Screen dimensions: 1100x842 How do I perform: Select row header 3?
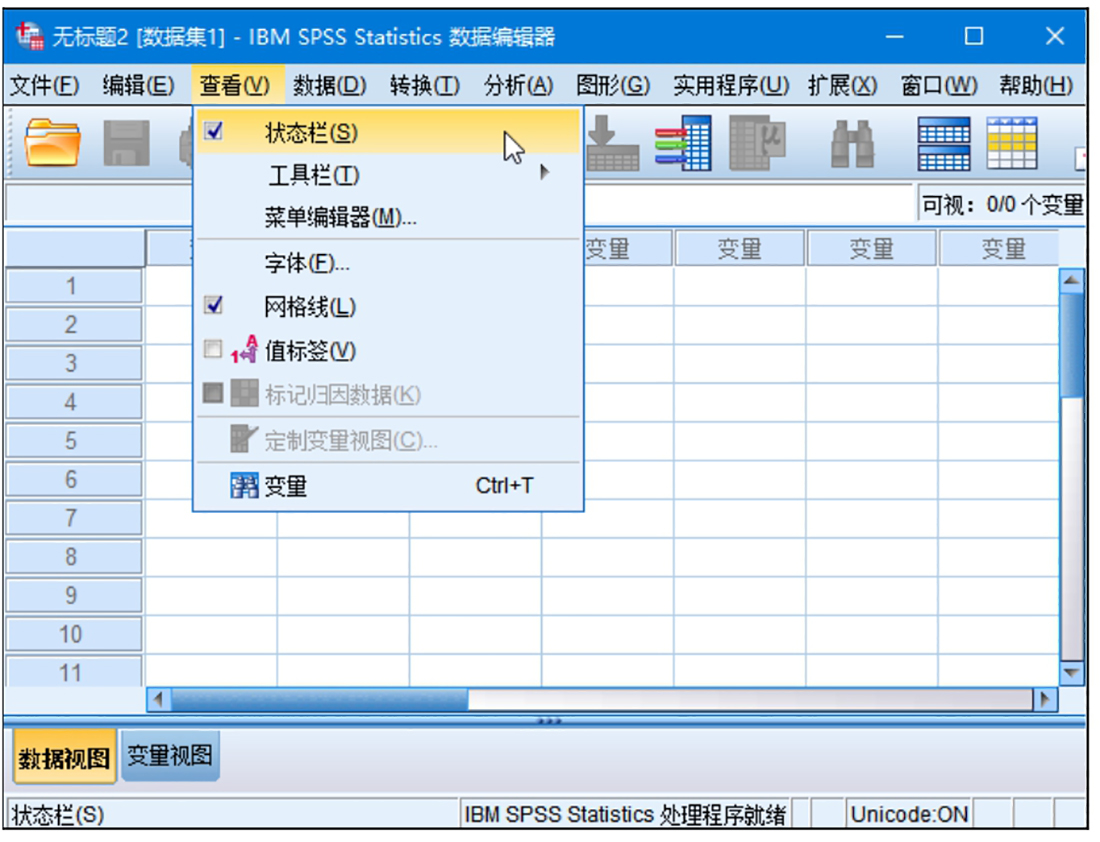tap(74, 363)
